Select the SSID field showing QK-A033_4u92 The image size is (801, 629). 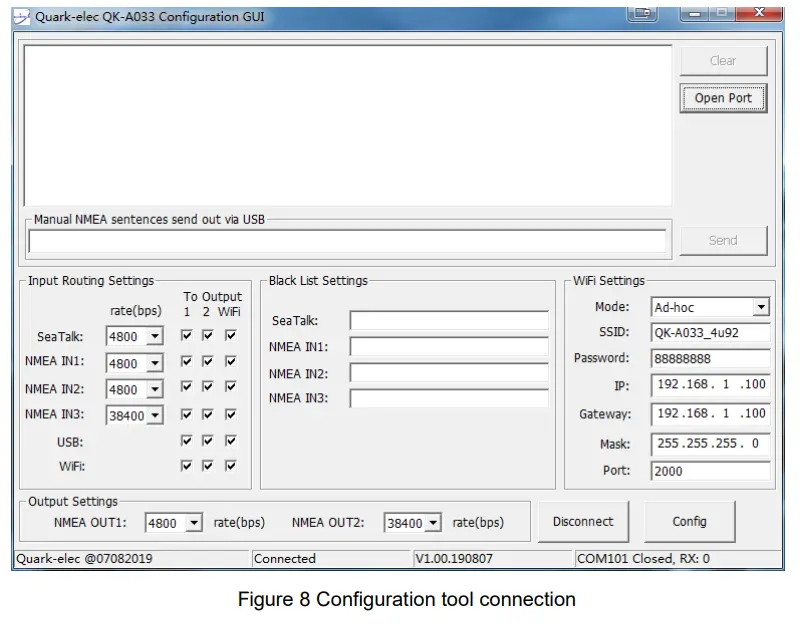(710, 331)
